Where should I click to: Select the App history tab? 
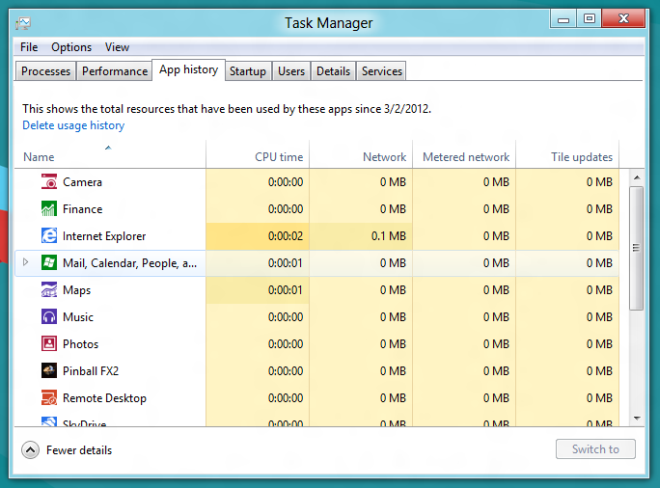(189, 69)
